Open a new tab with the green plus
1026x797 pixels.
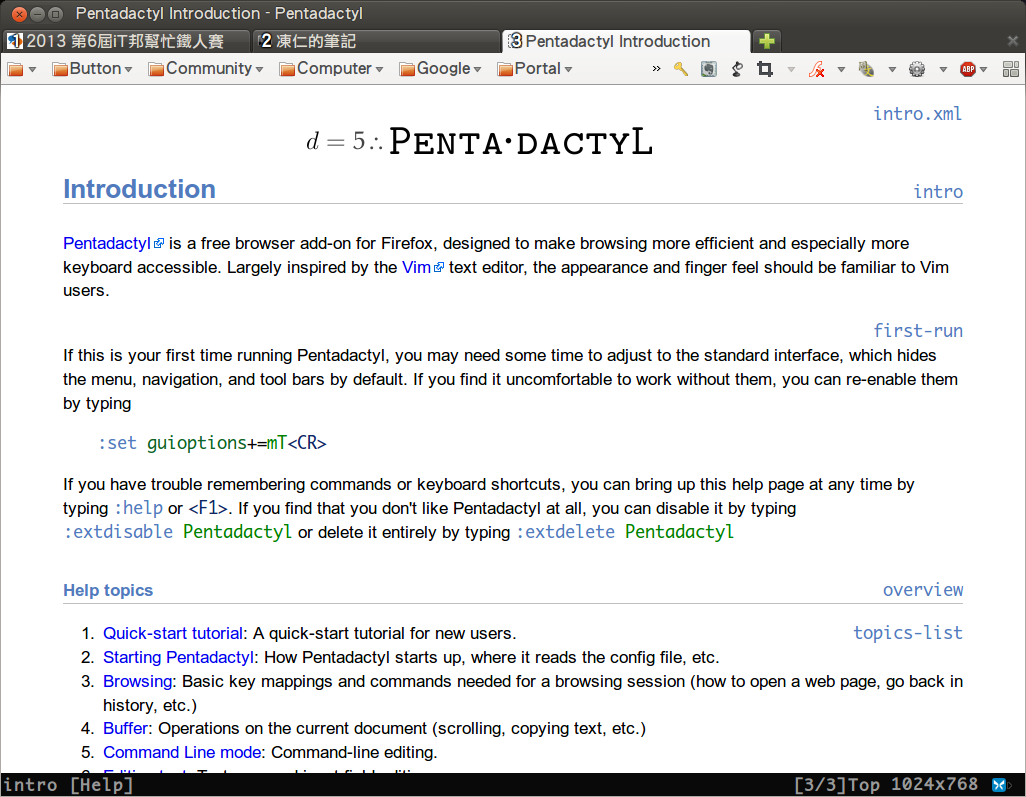765,42
